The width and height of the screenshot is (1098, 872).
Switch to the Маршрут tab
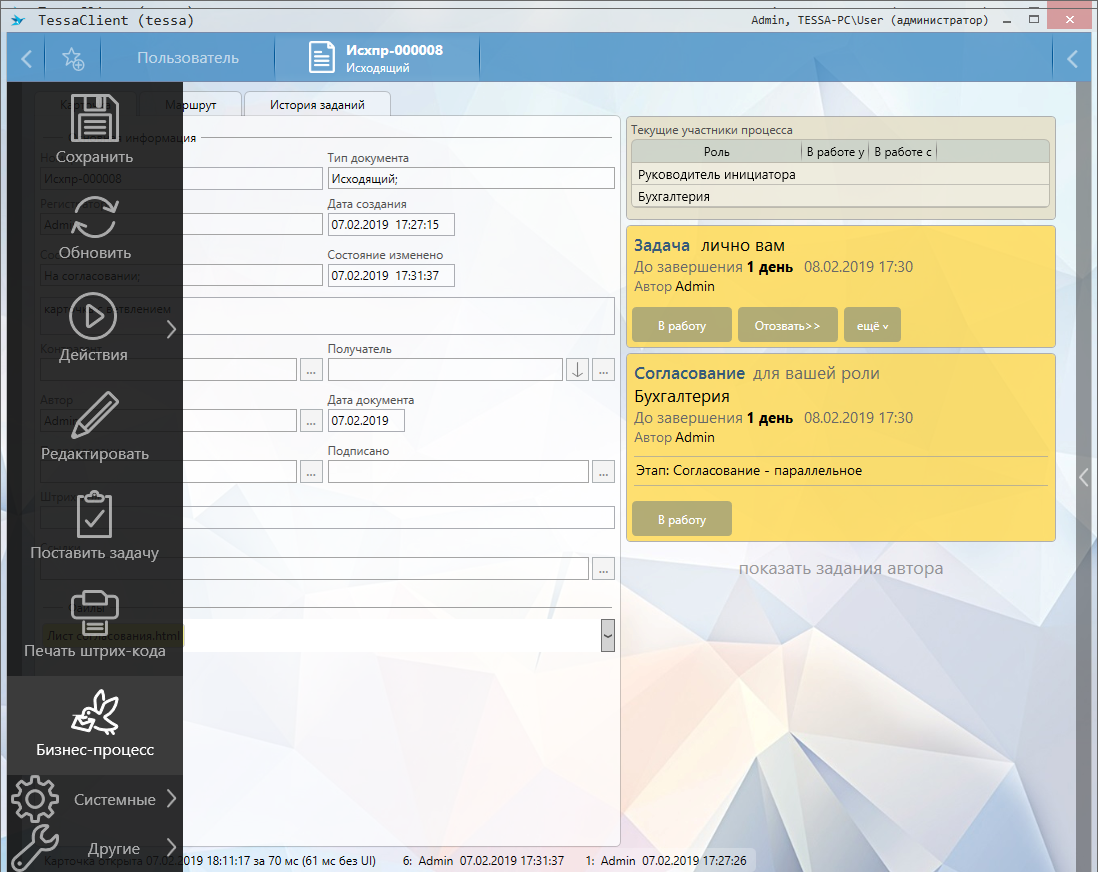tap(190, 104)
